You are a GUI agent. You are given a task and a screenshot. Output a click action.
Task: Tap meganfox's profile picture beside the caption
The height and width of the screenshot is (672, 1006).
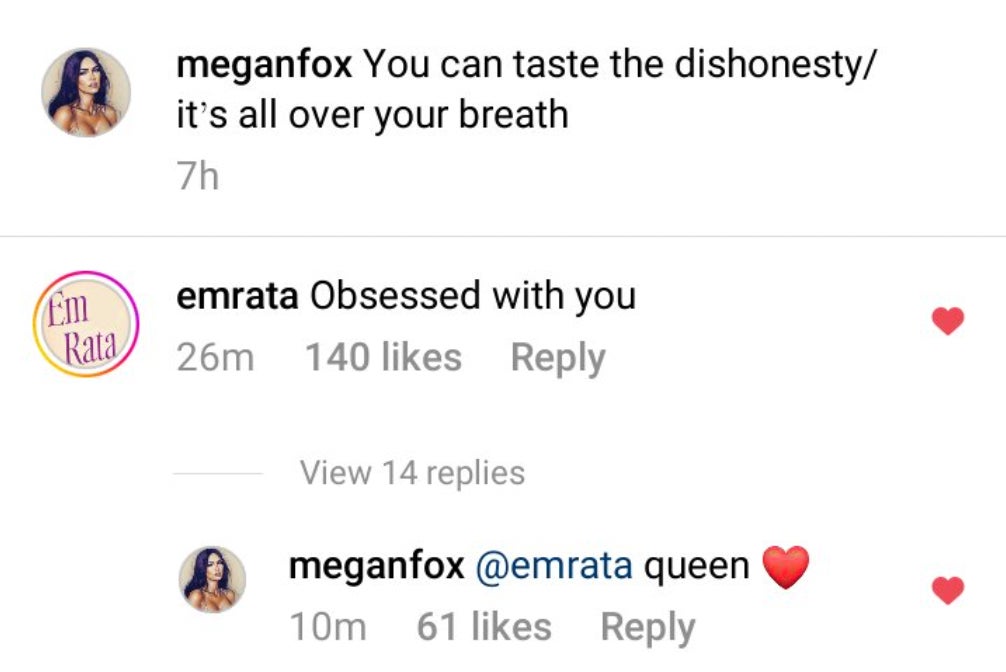tap(86, 92)
